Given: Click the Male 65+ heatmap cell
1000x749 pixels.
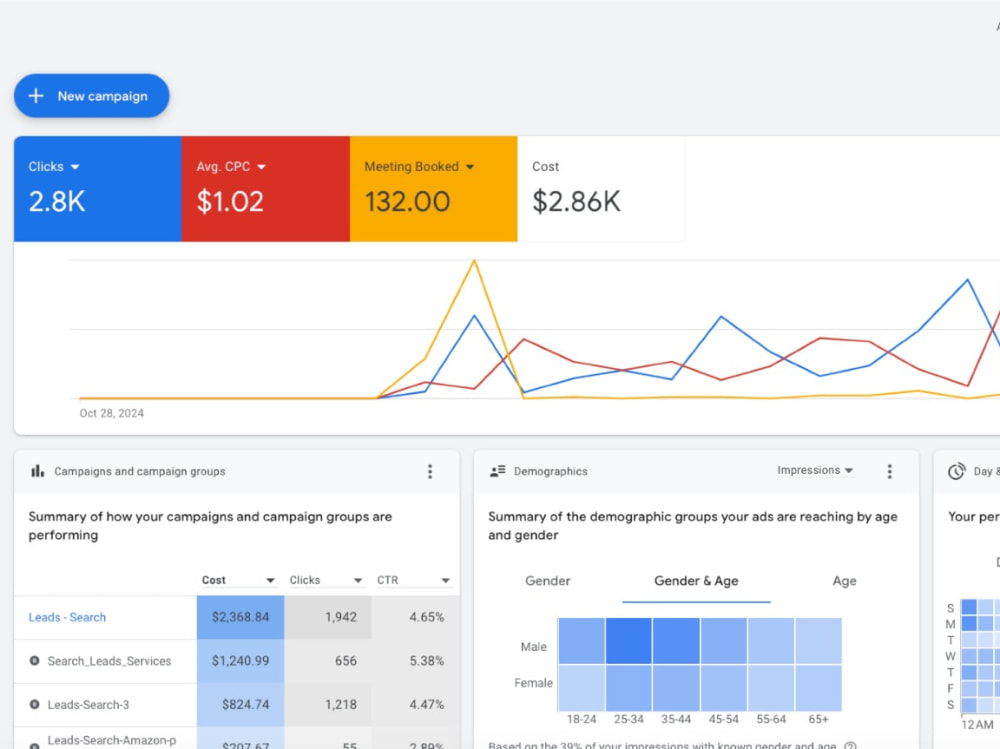Looking at the screenshot, I should [x=819, y=641].
